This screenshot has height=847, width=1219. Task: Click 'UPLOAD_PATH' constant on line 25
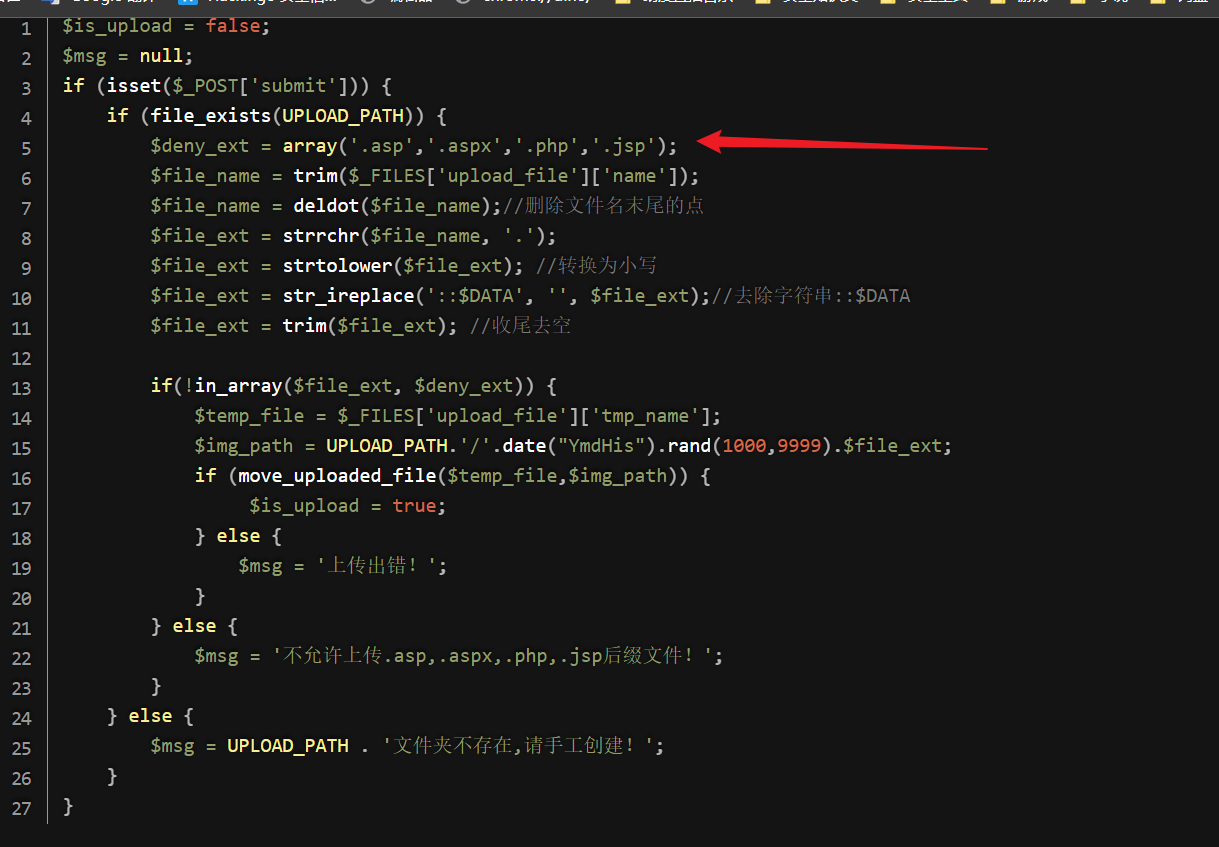pos(288,746)
